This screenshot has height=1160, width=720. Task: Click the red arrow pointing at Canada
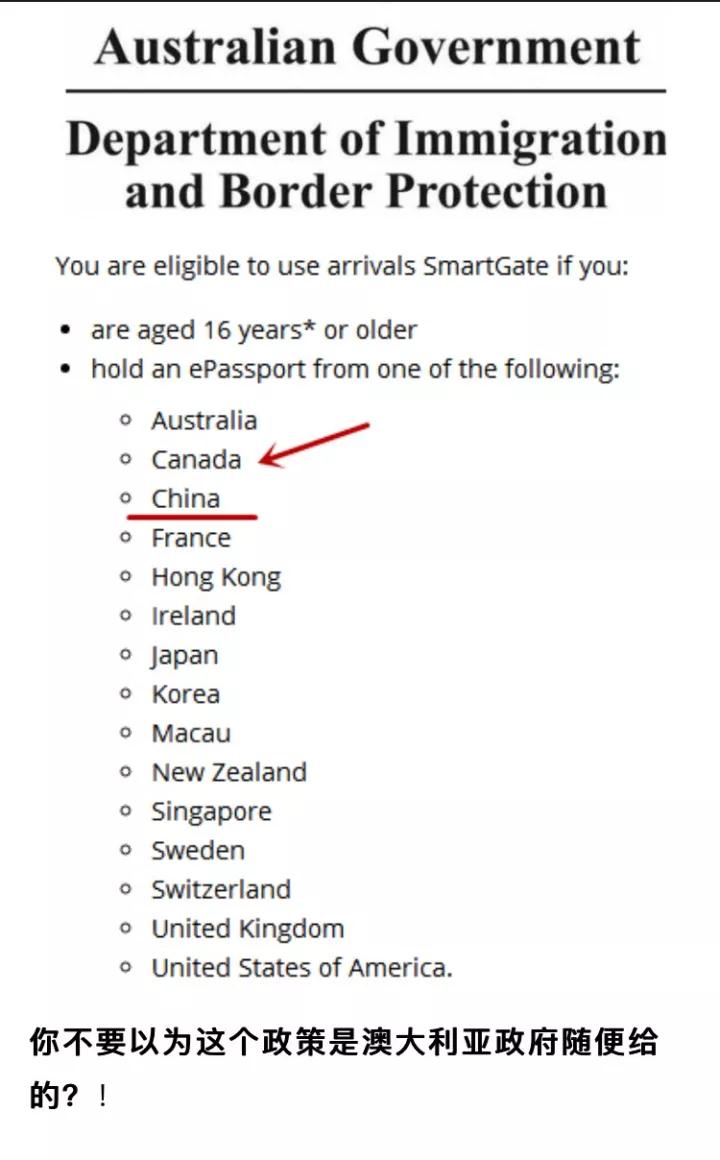click(x=314, y=444)
